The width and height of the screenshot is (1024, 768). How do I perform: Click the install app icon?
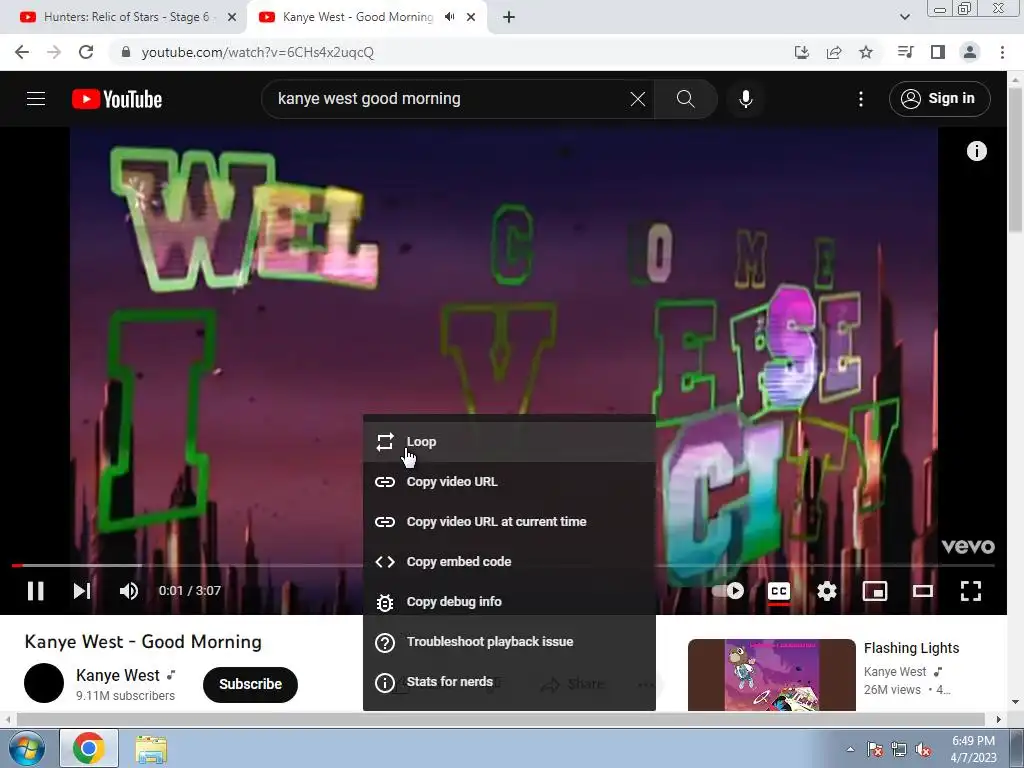[x=801, y=52]
